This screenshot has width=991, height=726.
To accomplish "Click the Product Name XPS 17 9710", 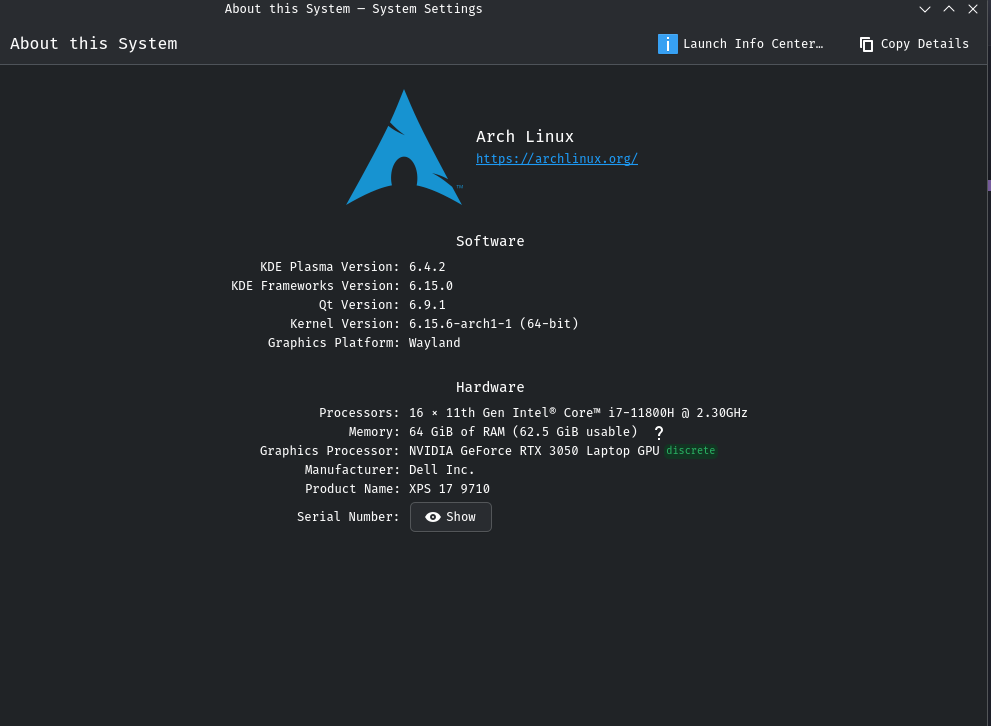I will pos(449,489).
